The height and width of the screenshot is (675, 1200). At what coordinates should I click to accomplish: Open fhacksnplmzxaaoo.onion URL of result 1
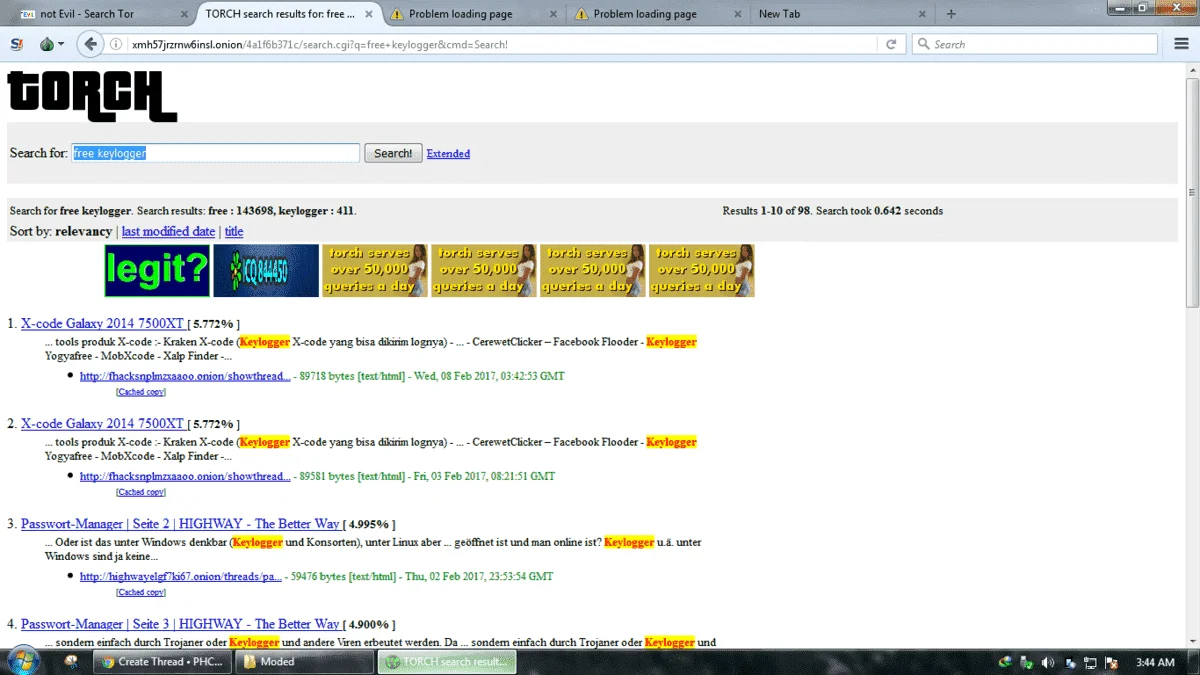[x=185, y=376]
